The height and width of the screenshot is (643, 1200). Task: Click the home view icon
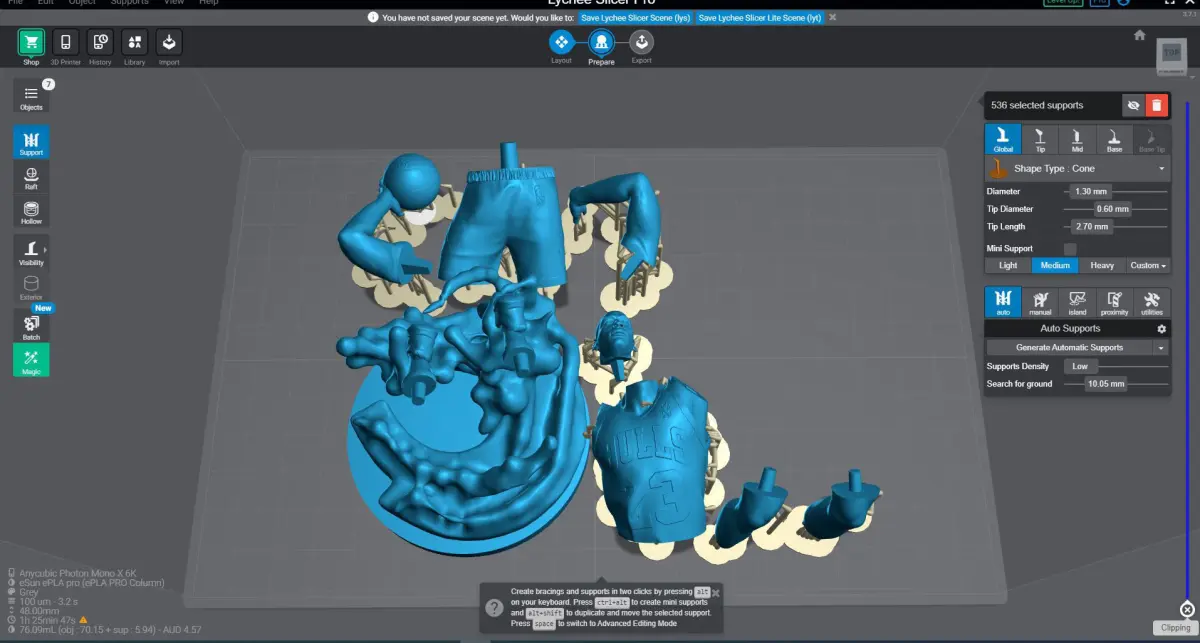pos(1139,35)
